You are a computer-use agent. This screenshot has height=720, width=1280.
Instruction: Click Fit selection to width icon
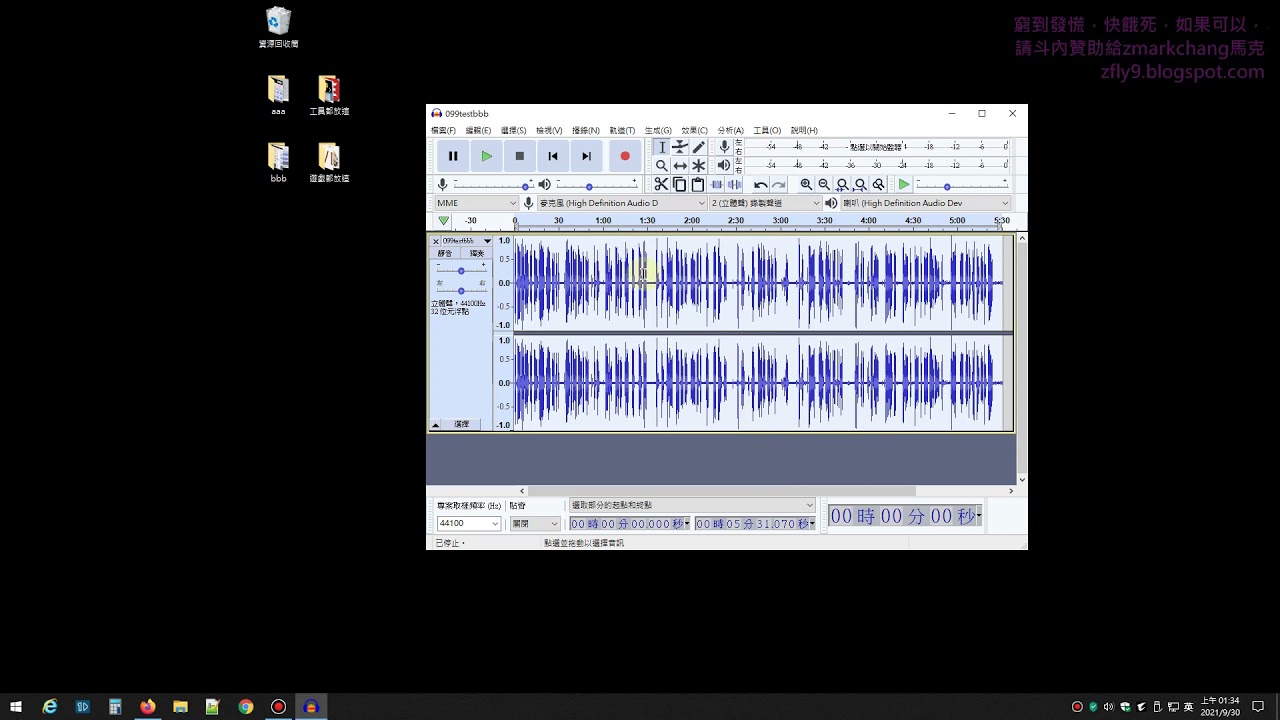842,184
